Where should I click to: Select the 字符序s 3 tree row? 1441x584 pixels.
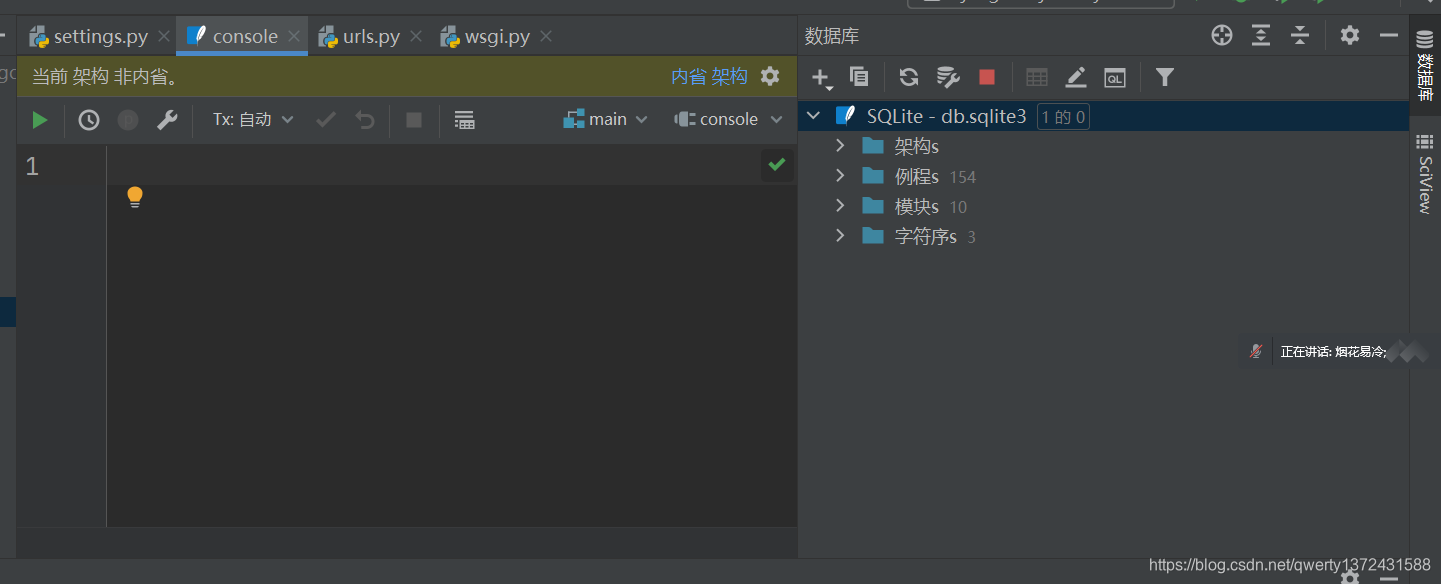tap(1103, 236)
